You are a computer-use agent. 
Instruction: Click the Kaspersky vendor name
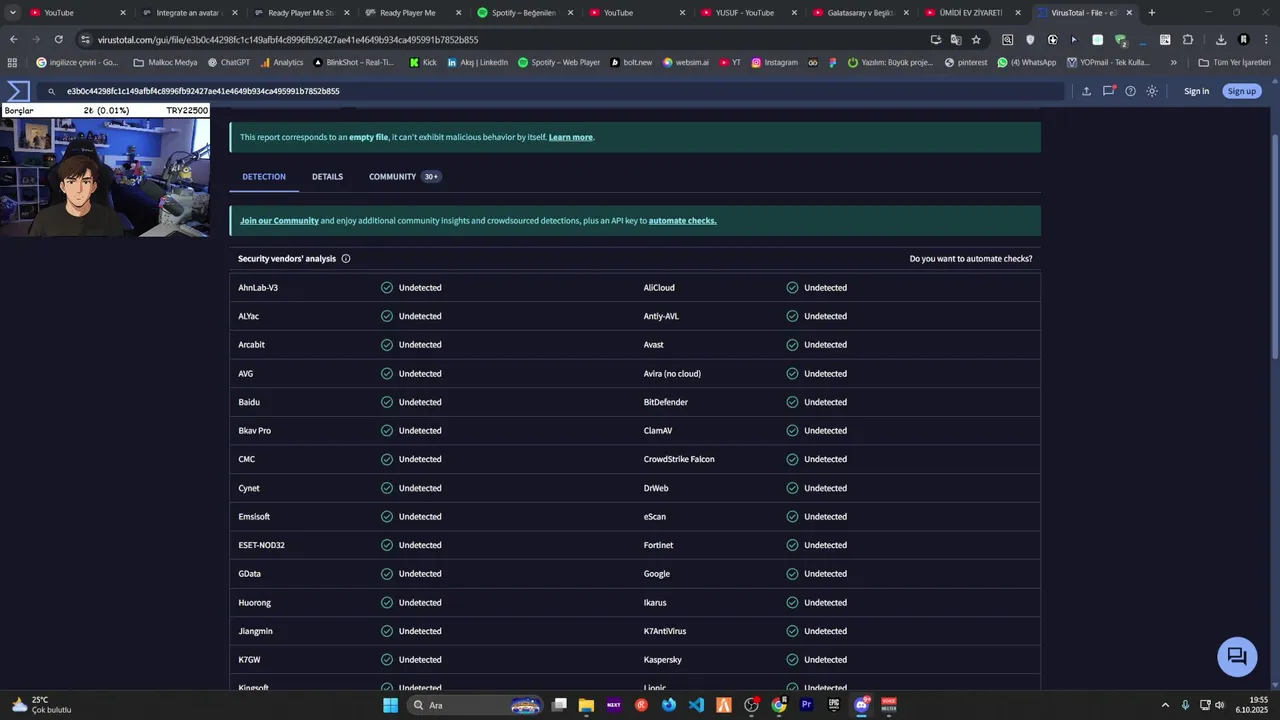click(x=662, y=660)
